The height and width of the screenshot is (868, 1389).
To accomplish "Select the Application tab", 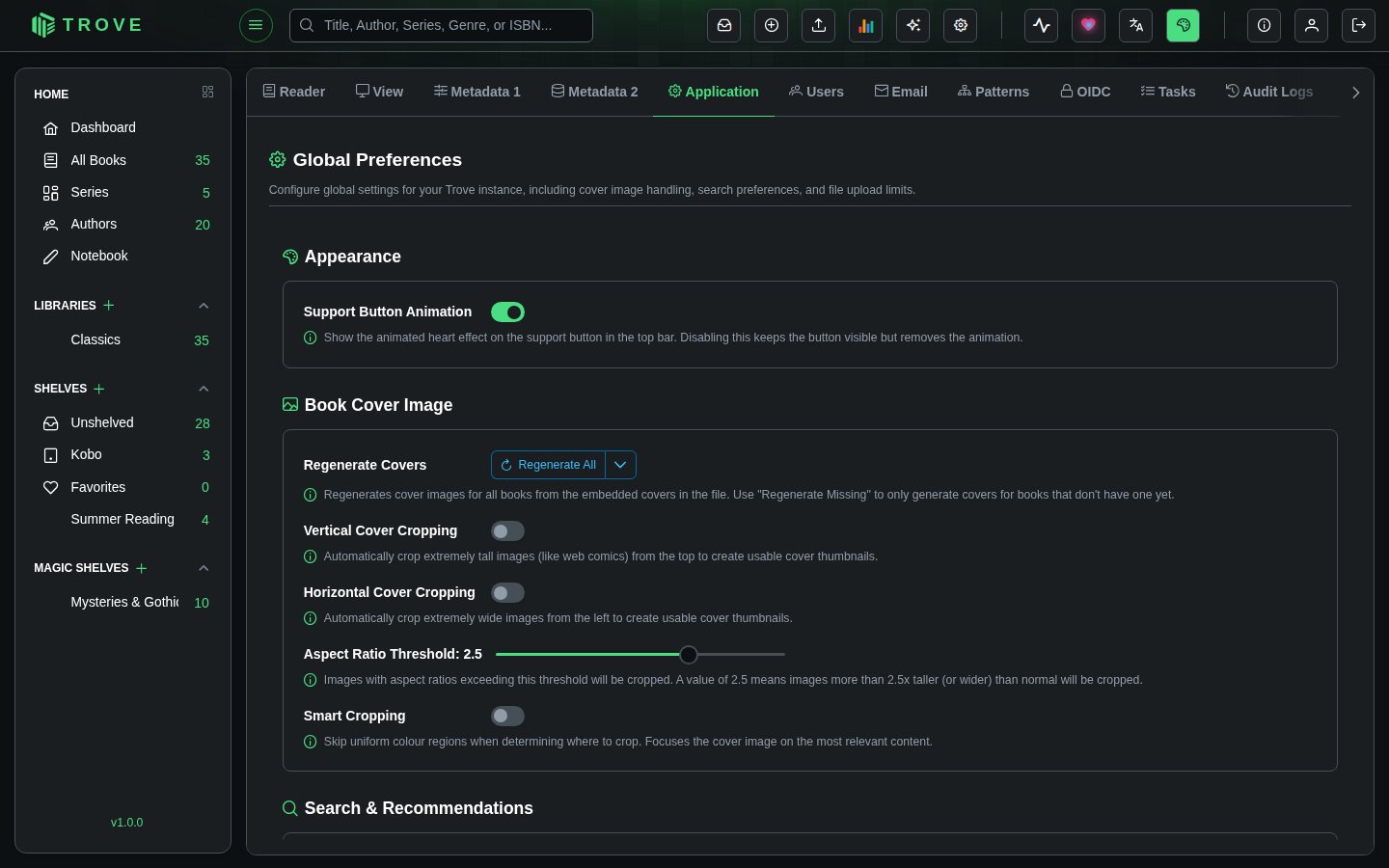I will point(714,92).
